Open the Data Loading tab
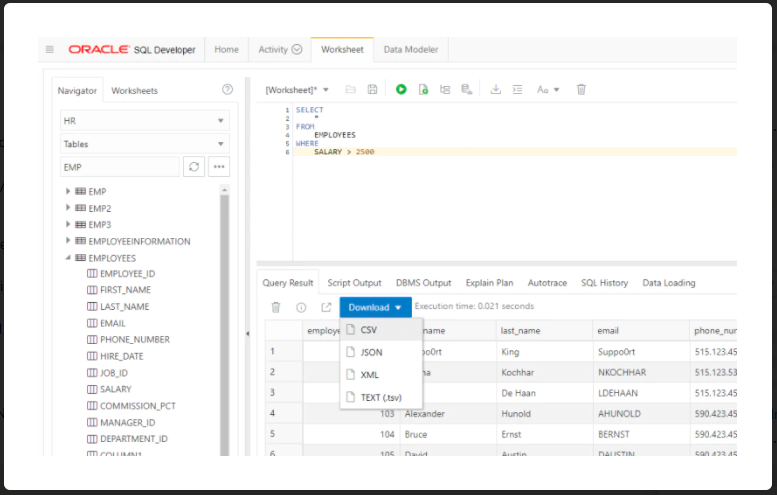This screenshot has width=777, height=495. coord(669,283)
